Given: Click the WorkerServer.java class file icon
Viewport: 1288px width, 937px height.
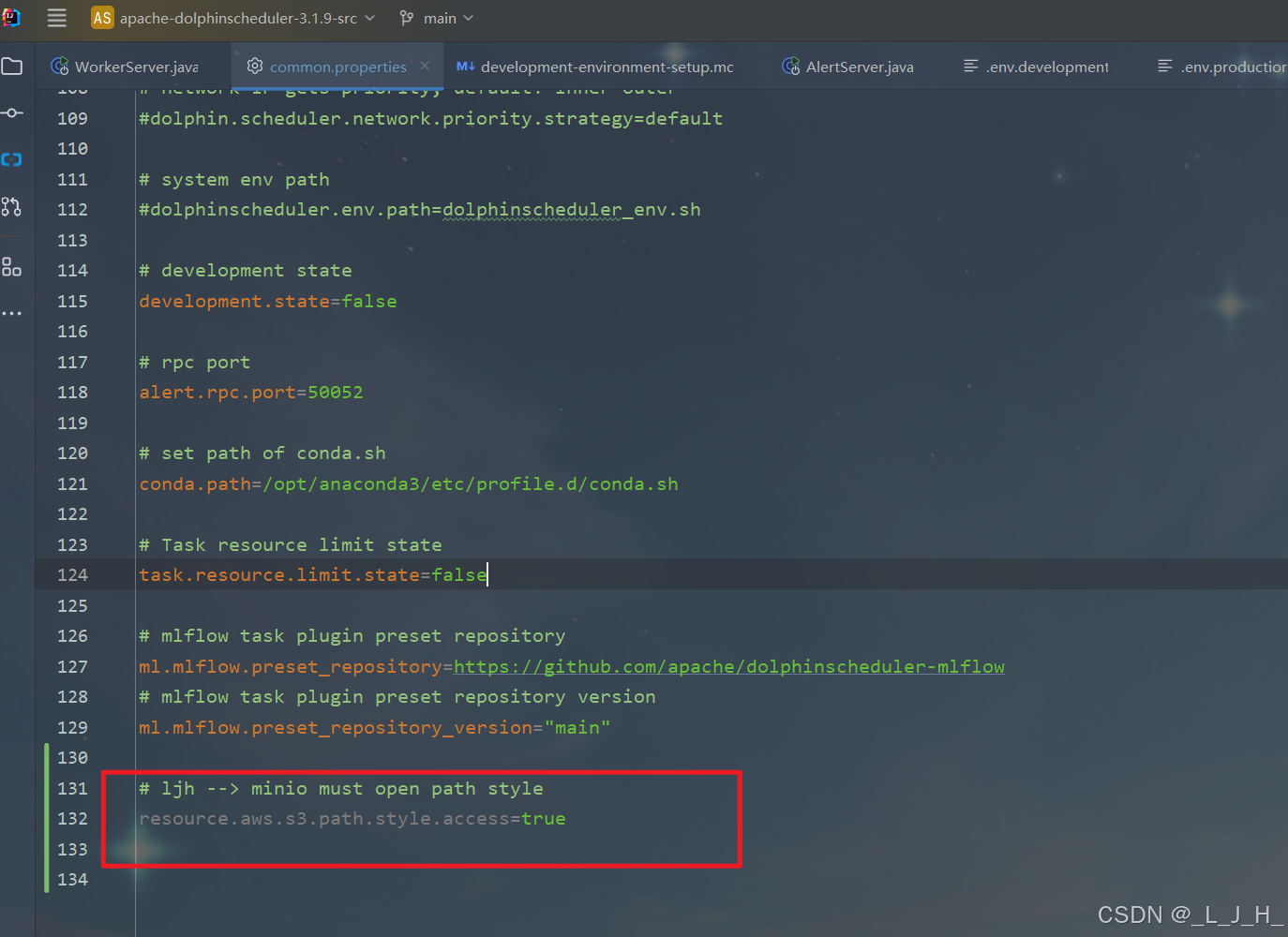Looking at the screenshot, I should pos(60,67).
